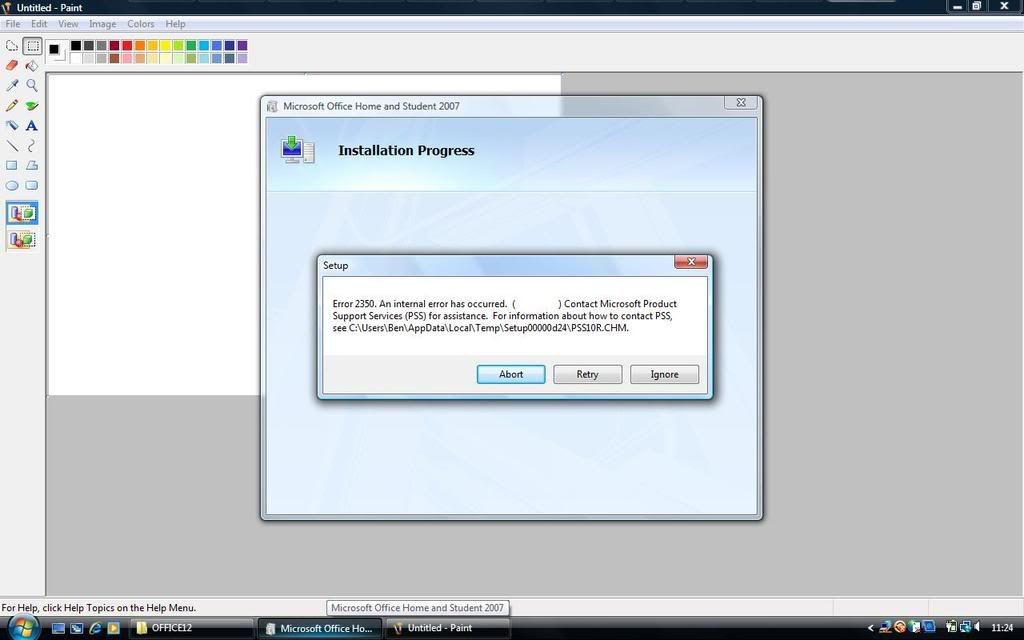Image resolution: width=1024 pixels, height=640 pixels.
Task: Choose the opaque selection option in Paint toolbox
Action: tap(22, 213)
